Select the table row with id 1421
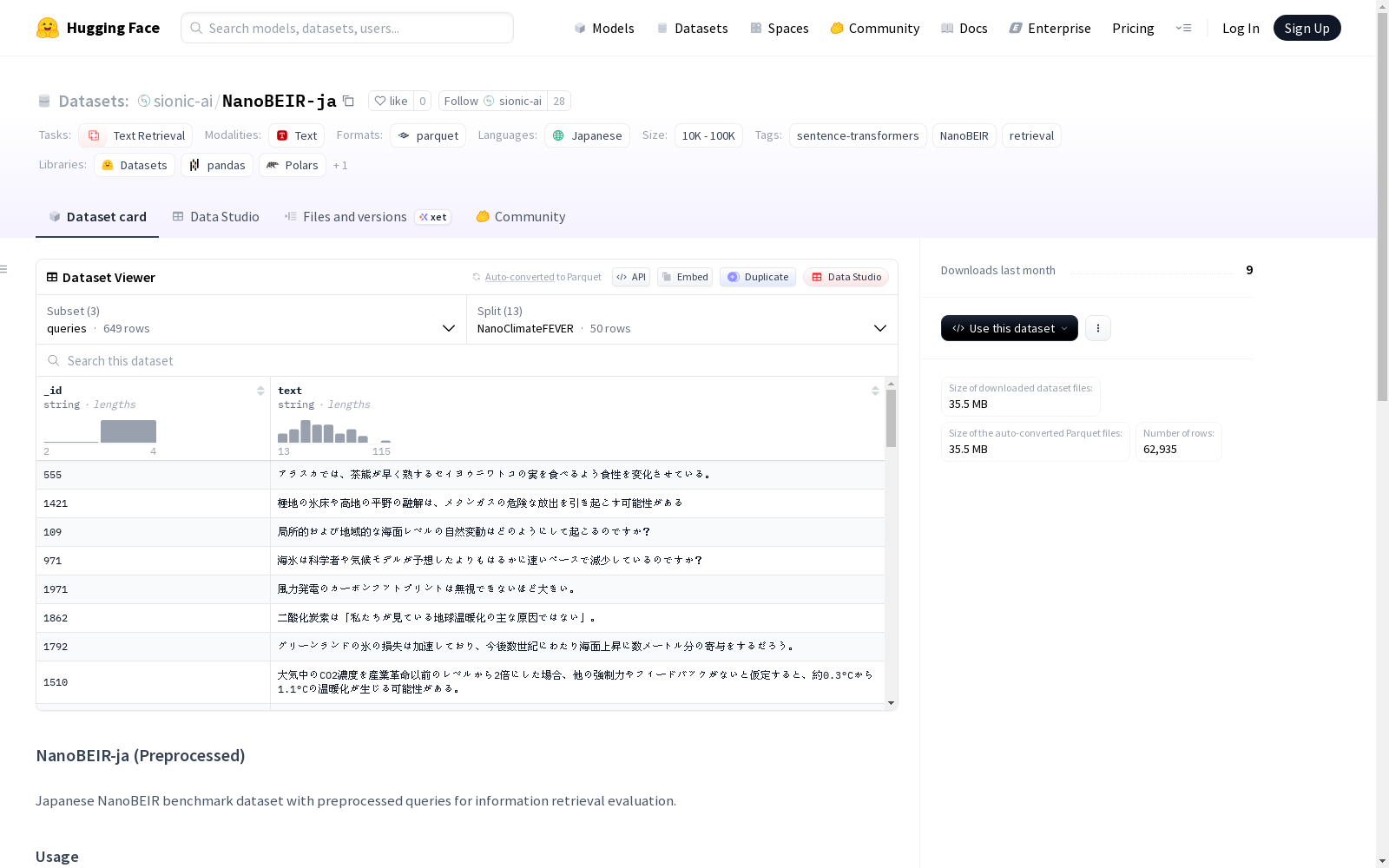 click(460, 503)
